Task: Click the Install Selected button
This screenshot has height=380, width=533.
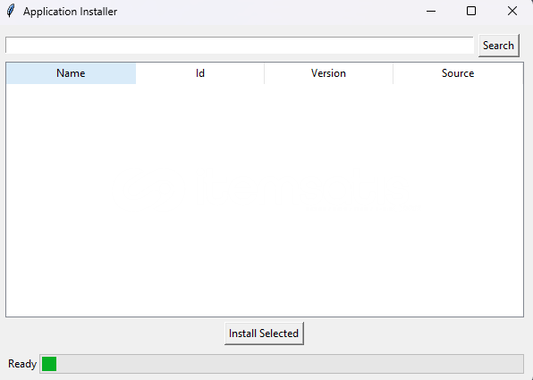Action: point(264,333)
